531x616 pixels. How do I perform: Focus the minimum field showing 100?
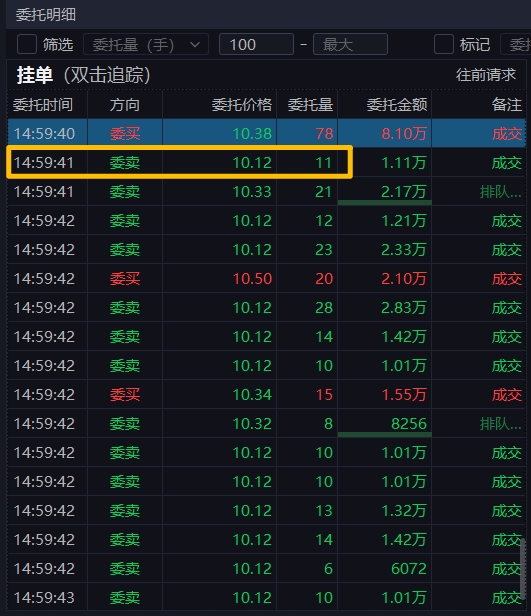pyautogui.click(x=256, y=44)
